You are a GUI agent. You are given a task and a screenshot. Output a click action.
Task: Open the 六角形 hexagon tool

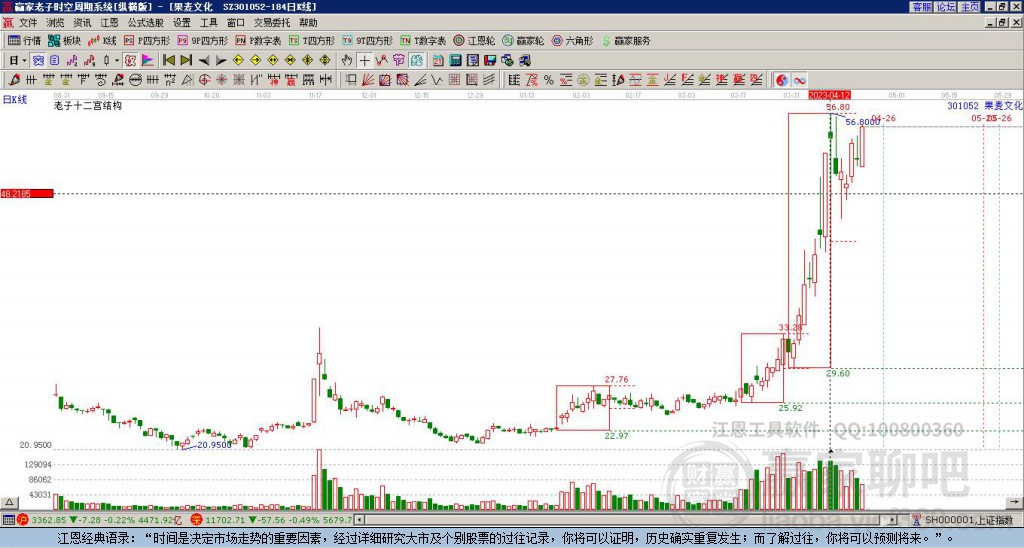(572, 40)
